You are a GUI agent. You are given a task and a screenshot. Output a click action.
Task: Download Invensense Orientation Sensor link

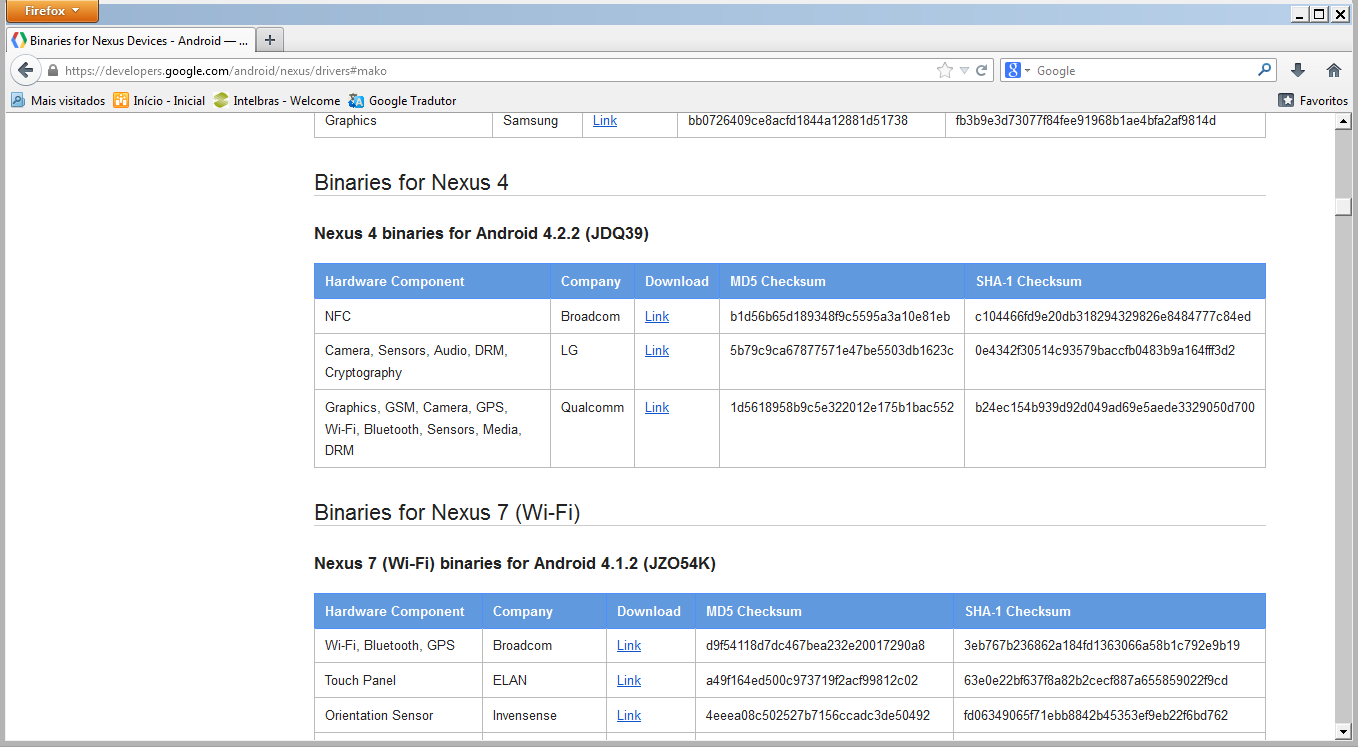pos(629,715)
